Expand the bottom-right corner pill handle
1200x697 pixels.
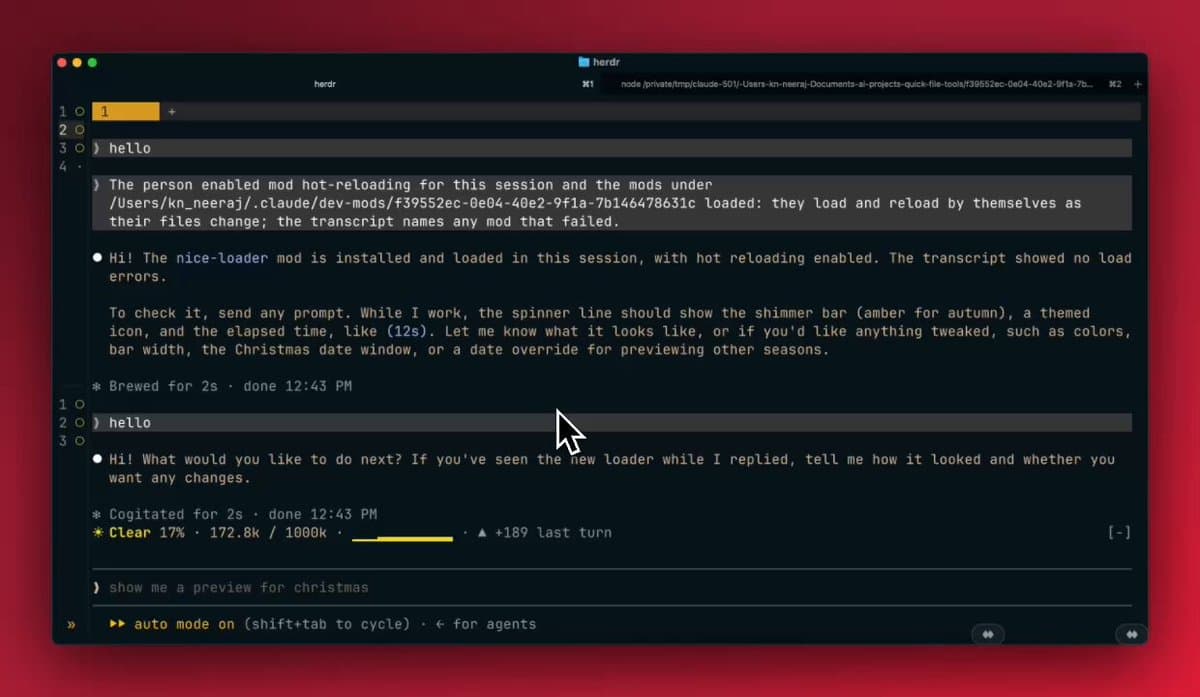tap(1131, 634)
